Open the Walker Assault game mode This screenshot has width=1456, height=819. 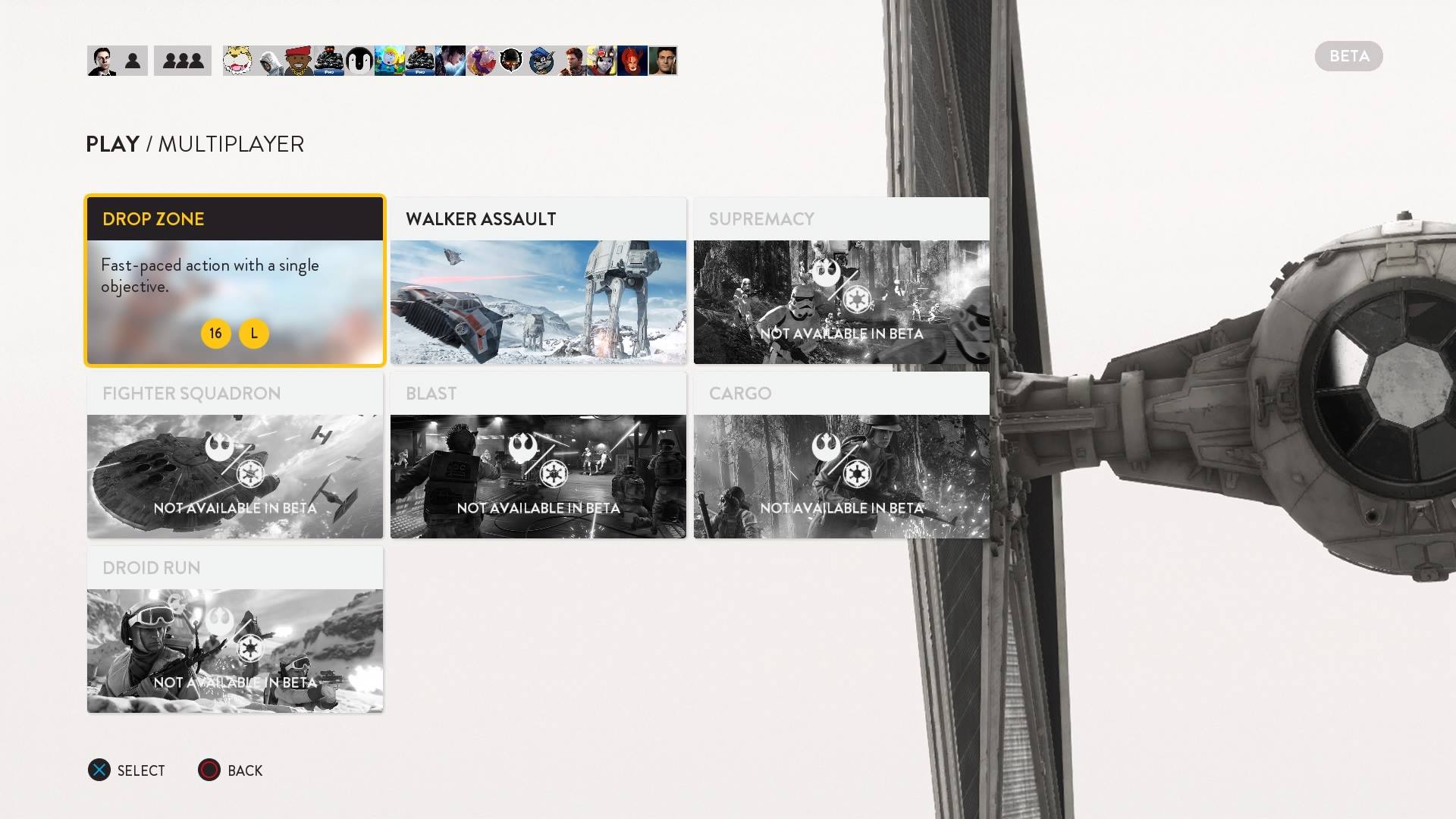pyautogui.click(x=538, y=281)
